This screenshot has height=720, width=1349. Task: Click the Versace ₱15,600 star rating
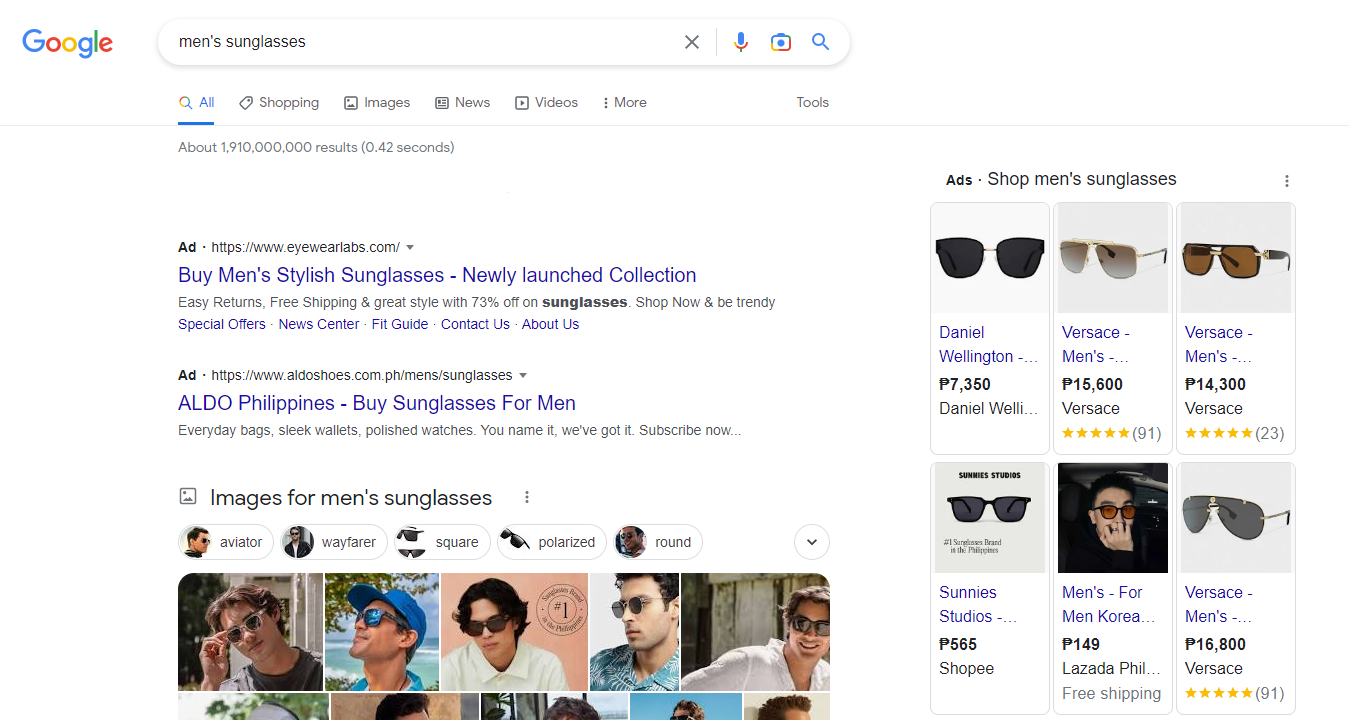(x=1112, y=433)
